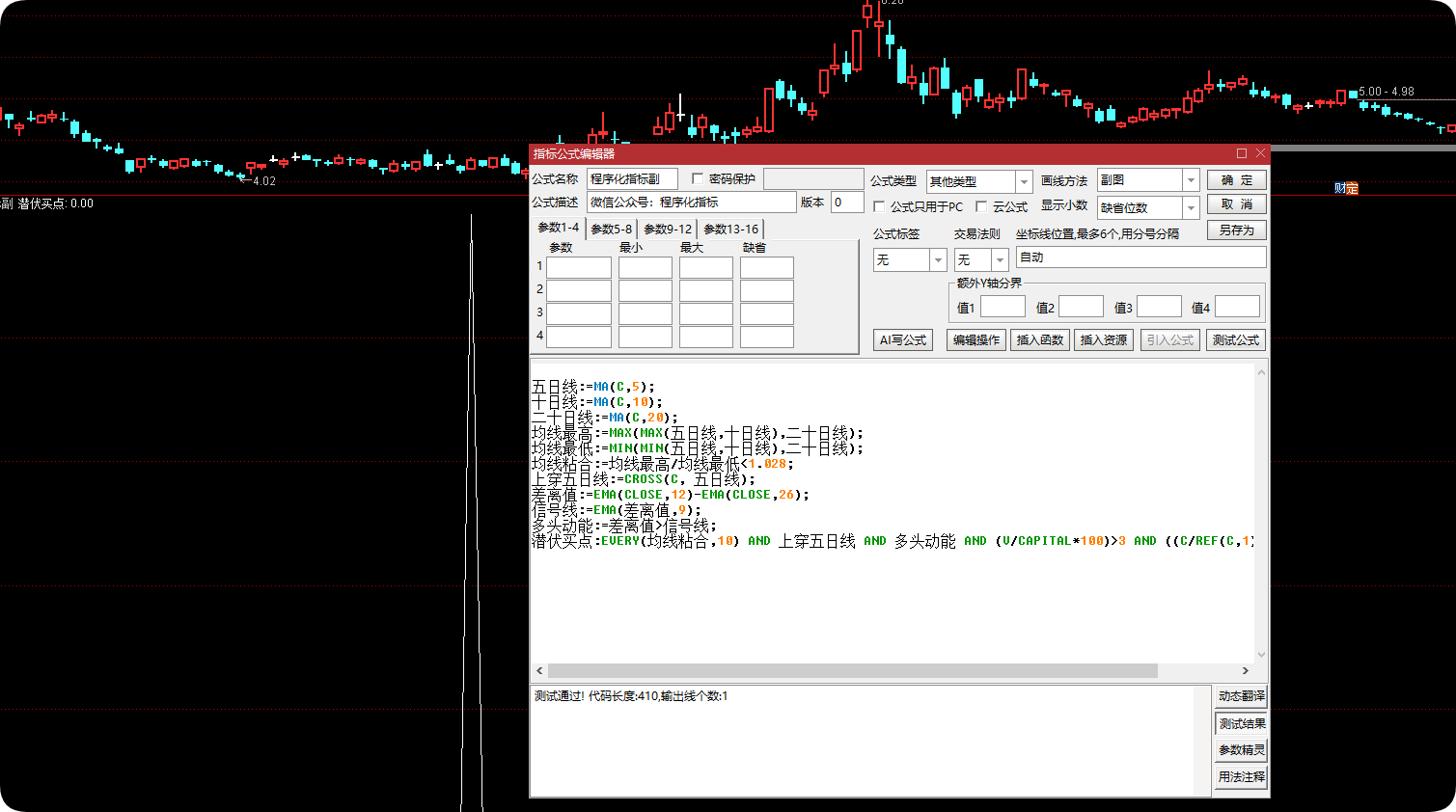Click the 坐标线位置 field showing 自动
The height and width of the screenshot is (812, 1456).
[x=1140, y=257]
